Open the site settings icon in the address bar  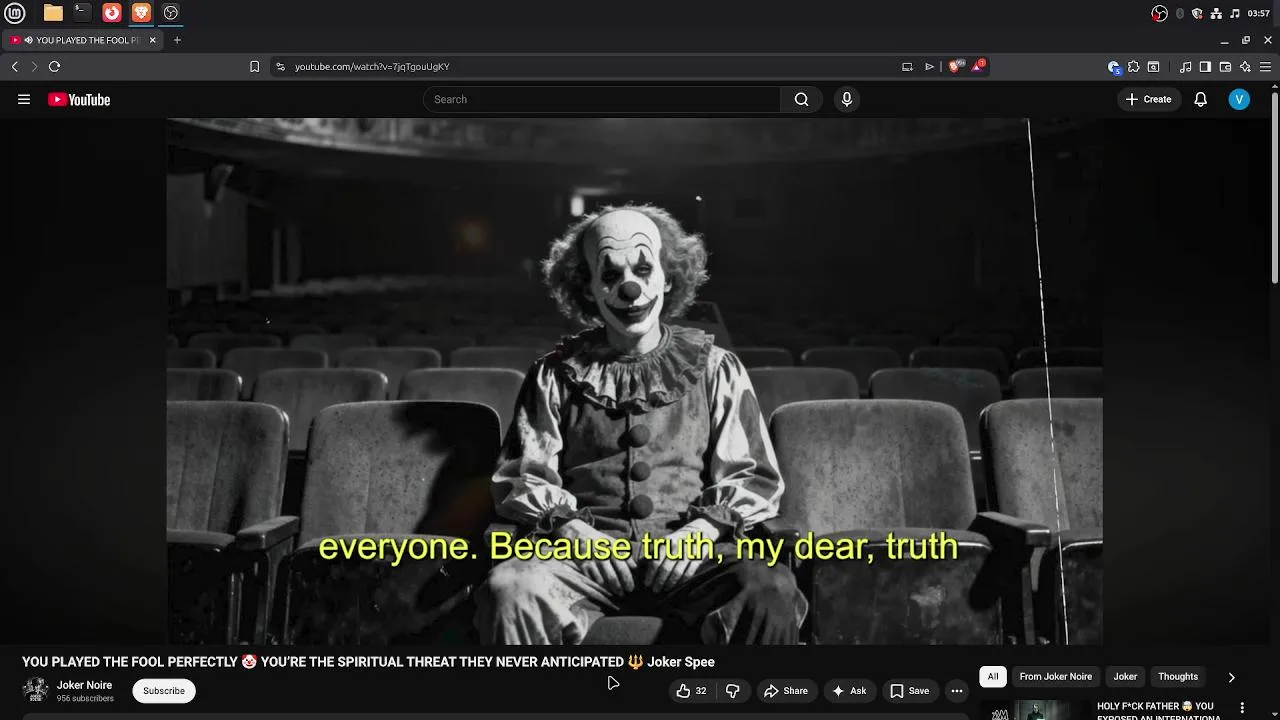pyautogui.click(x=280, y=66)
